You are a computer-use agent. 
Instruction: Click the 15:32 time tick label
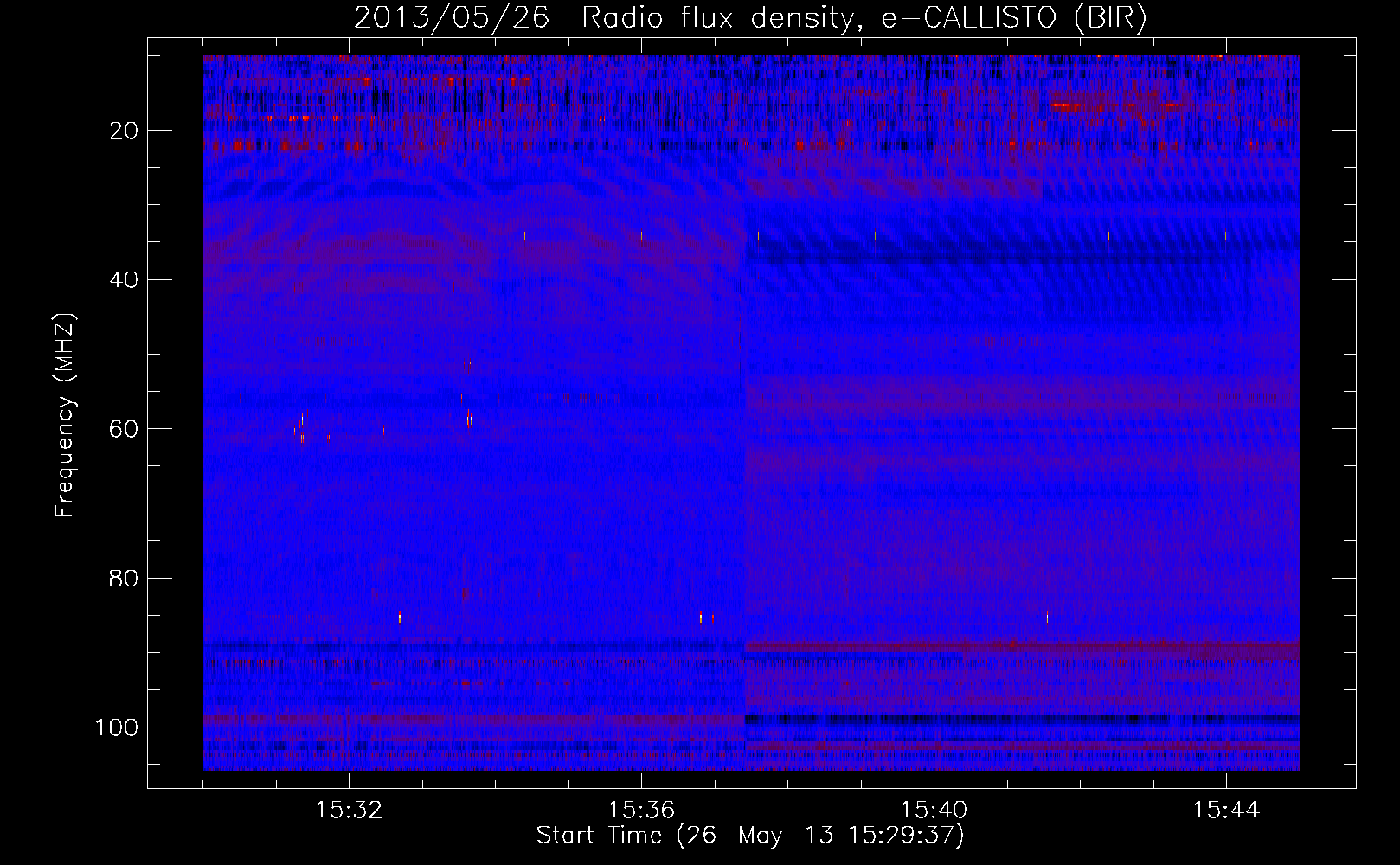(x=349, y=811)
